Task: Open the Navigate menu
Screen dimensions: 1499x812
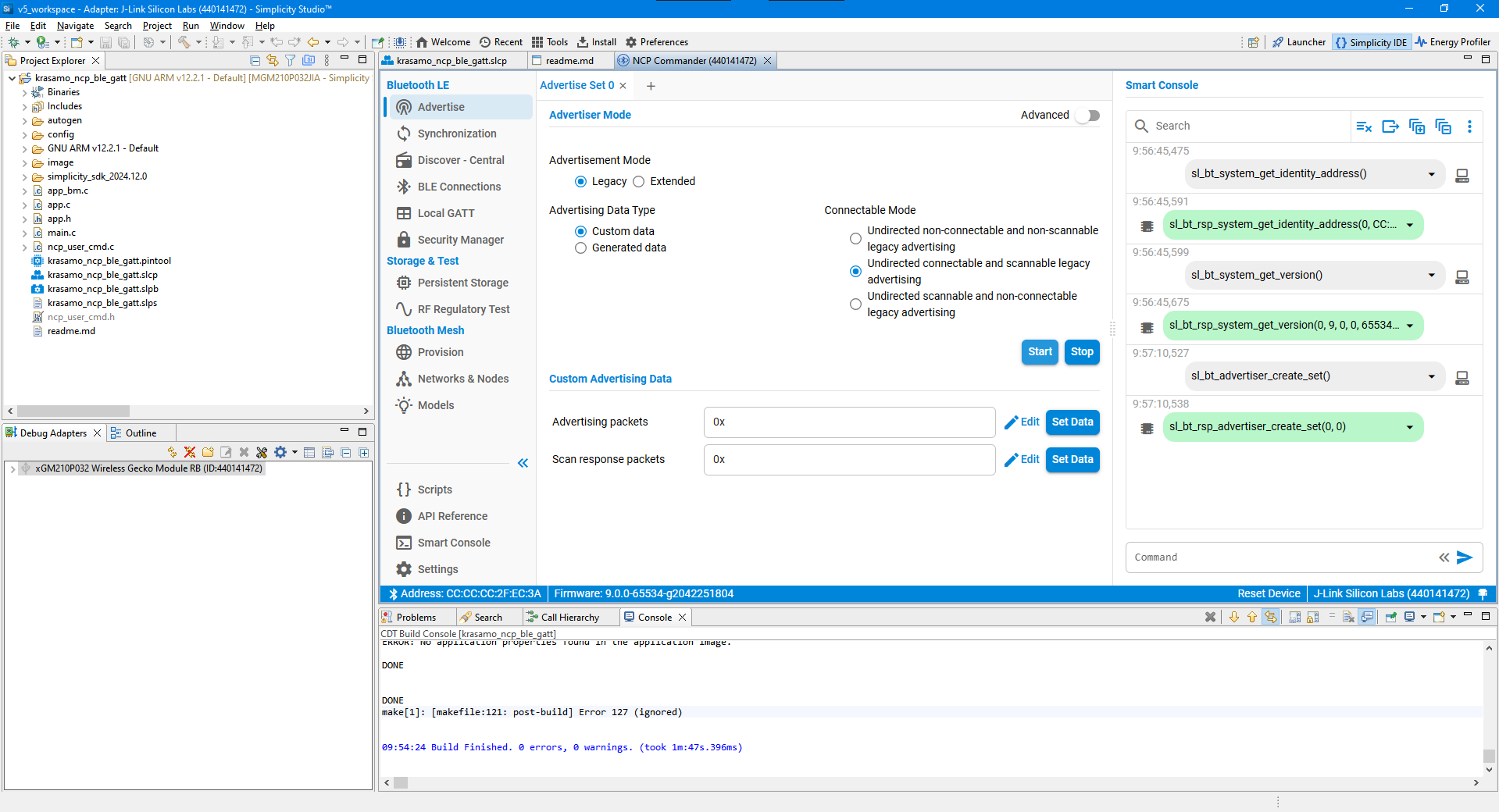Action: pyautogui.click(x=75, y=26)
